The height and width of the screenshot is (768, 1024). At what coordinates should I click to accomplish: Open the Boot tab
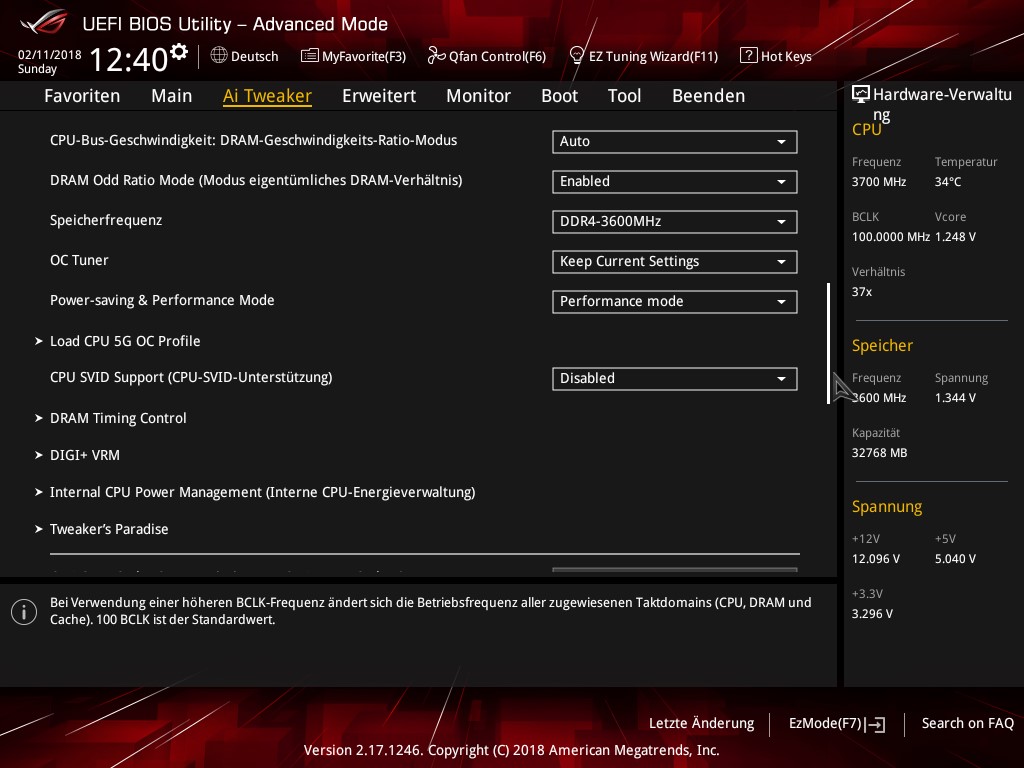pyautogui.click(x=560, y=96)
